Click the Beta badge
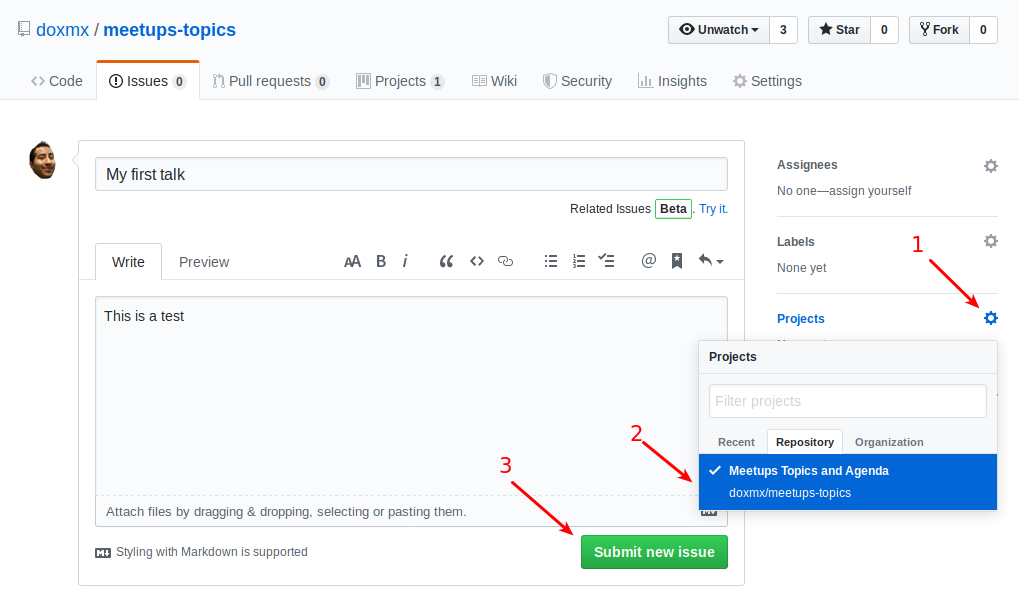1019x602 pixels. (673, 209)
